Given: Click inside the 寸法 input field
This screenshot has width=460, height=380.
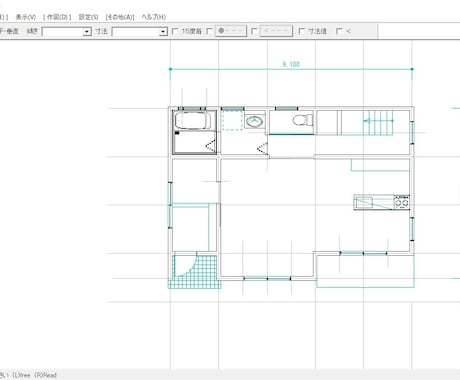Looking at the screenshot, I should tap(135, 32).
